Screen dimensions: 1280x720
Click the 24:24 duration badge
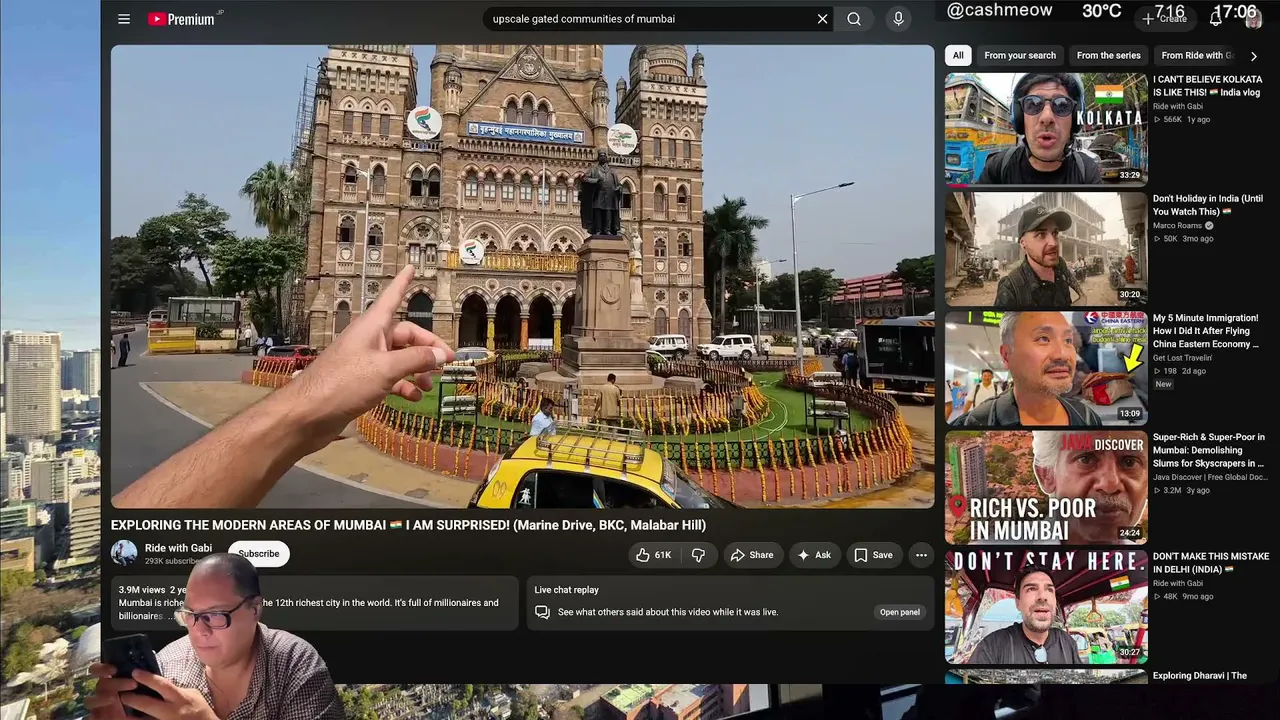pyautogui.click(x=1130, y=534)
